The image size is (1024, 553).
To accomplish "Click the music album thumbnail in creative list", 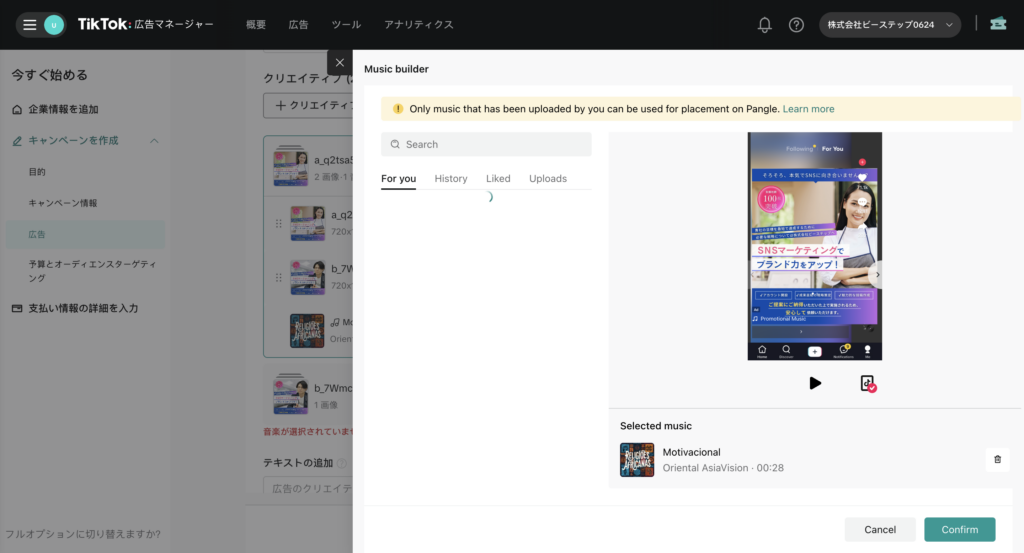I will point(307,330).
